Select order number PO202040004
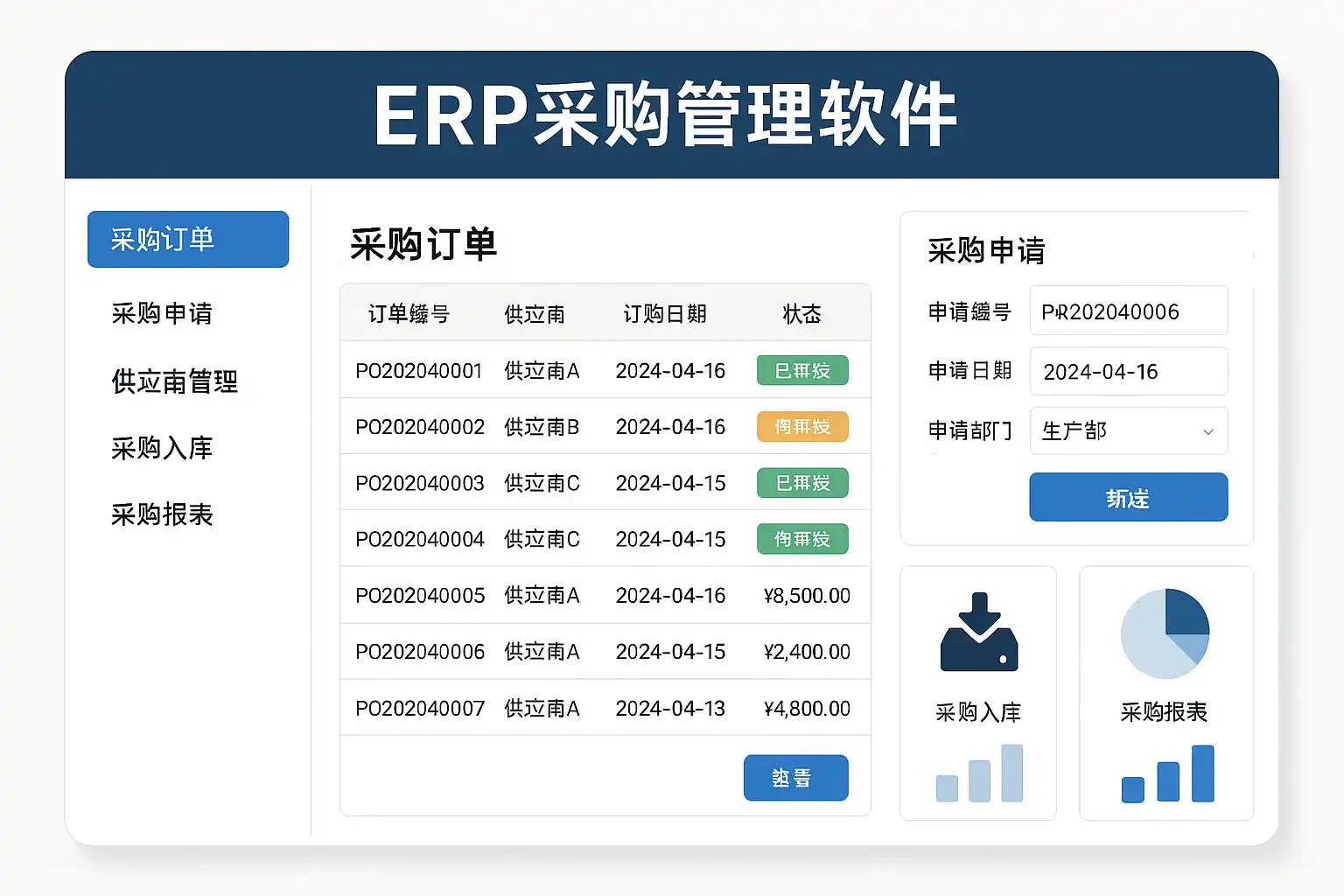This screenshot has height=896, width=1344. (420, 539)
